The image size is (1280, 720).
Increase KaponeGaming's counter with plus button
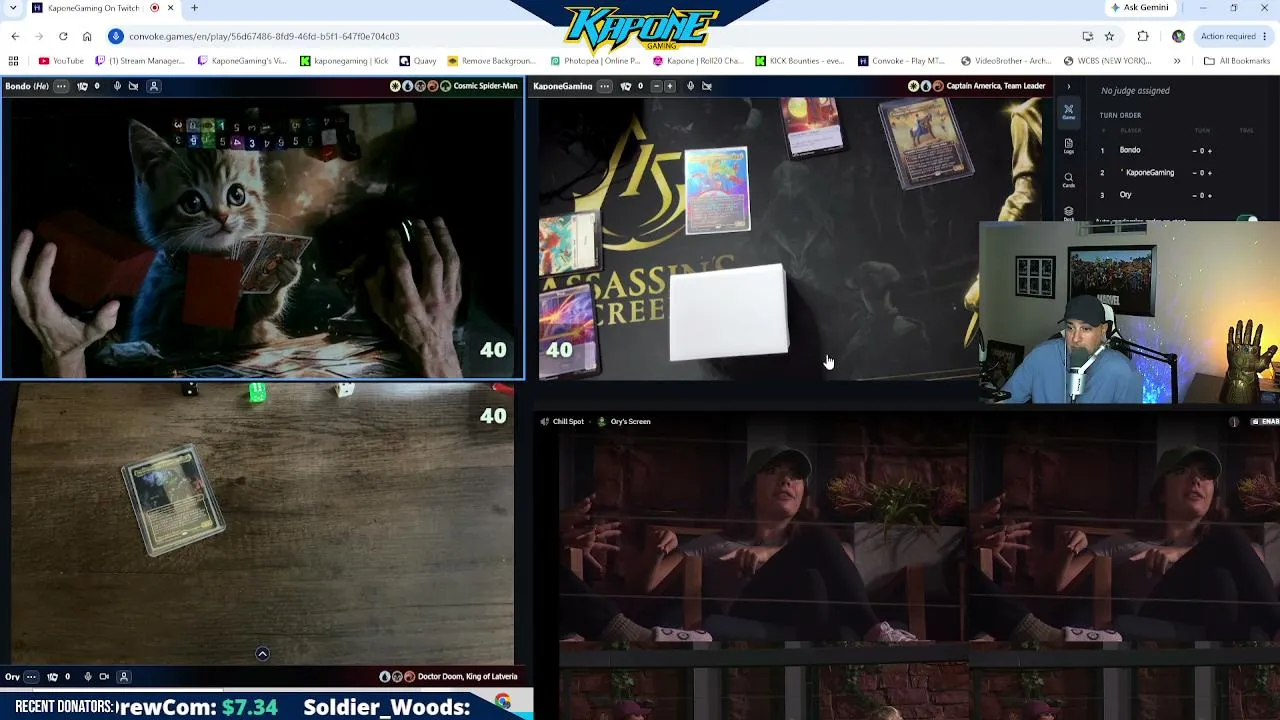click(x=670, y=86)
